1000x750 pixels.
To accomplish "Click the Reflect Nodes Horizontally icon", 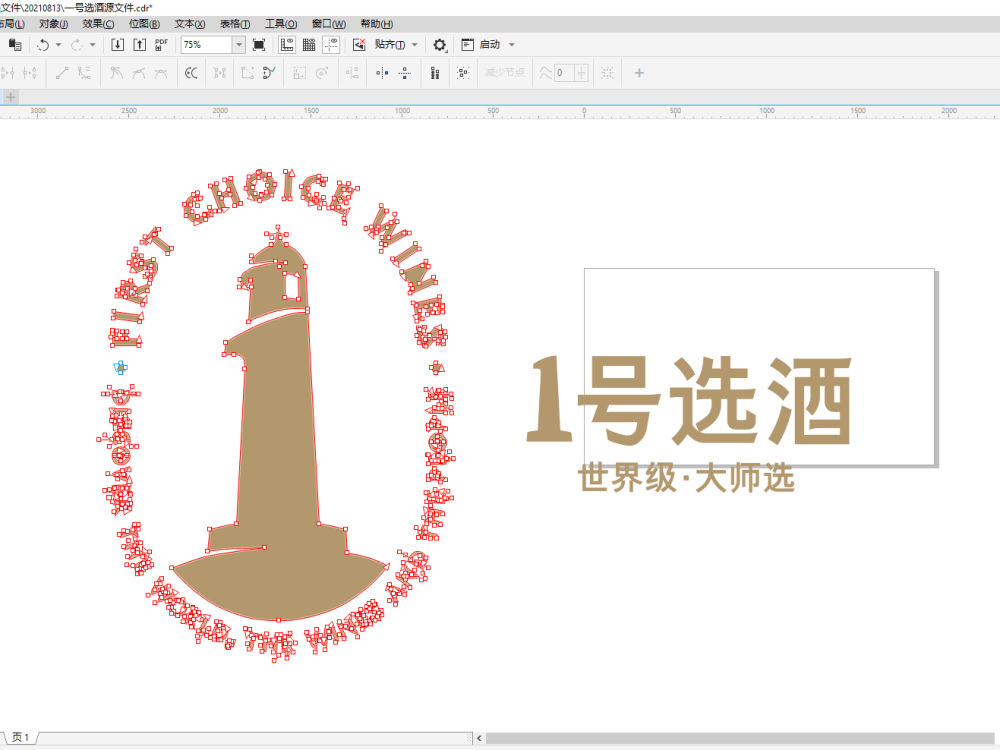I will 382,73.
